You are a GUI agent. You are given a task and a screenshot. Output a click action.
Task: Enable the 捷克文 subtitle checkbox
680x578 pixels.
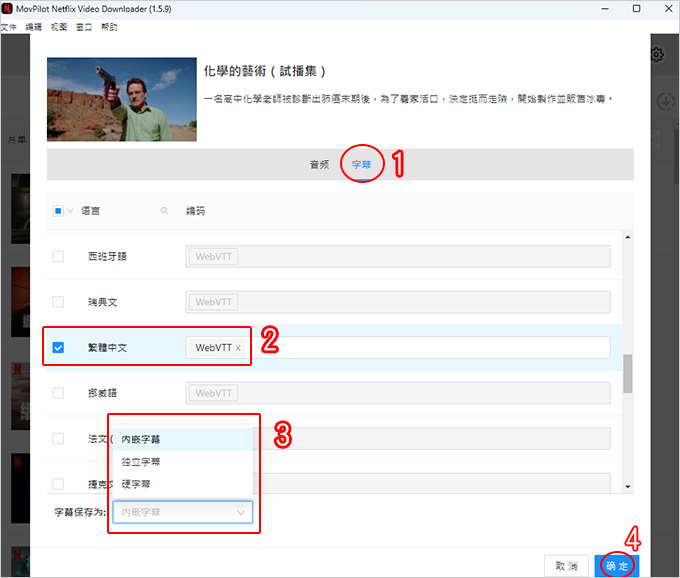point(58,484)
